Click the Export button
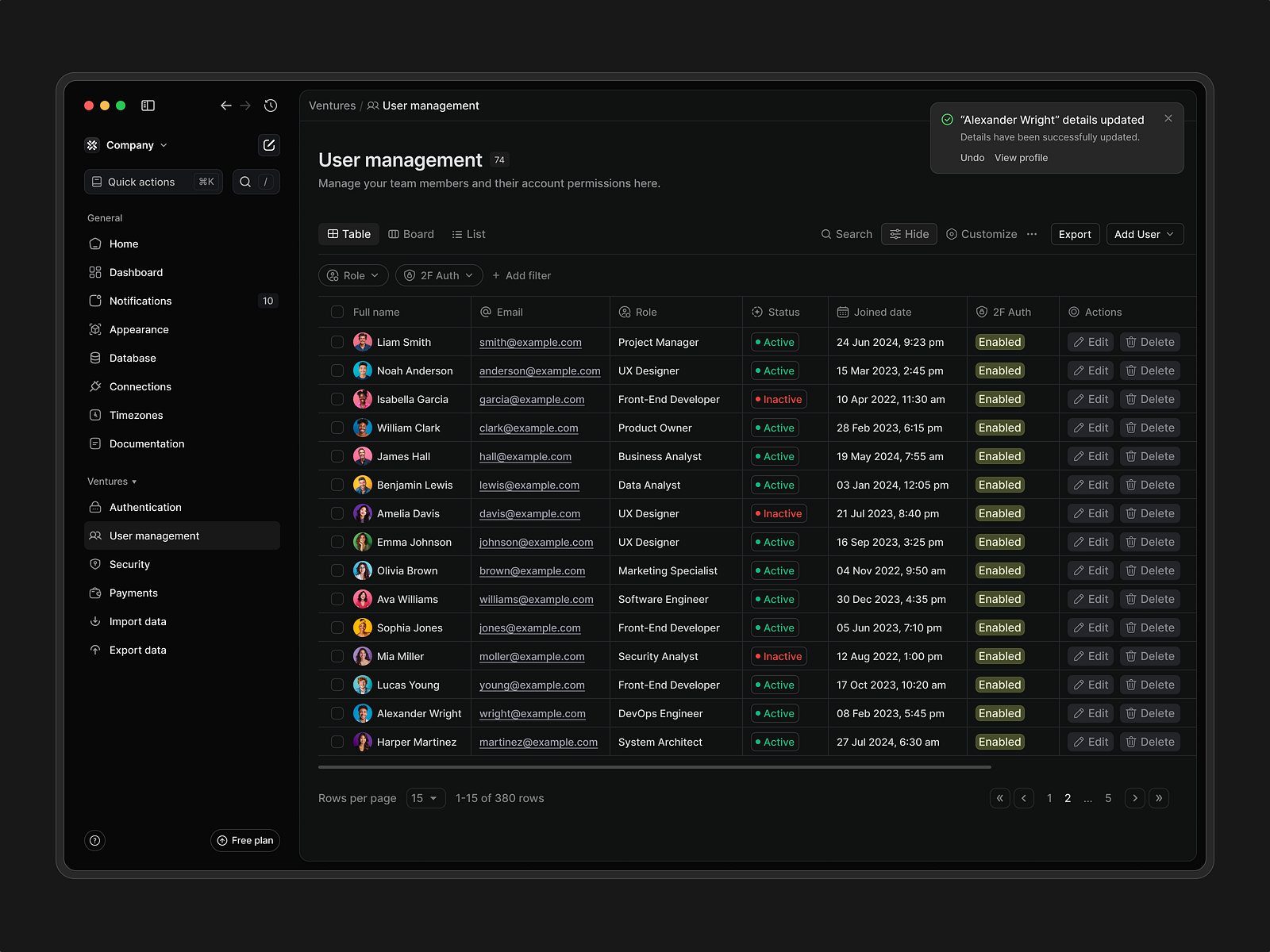The height and width of the screenshot is (952, 1270). (1075, 234)
